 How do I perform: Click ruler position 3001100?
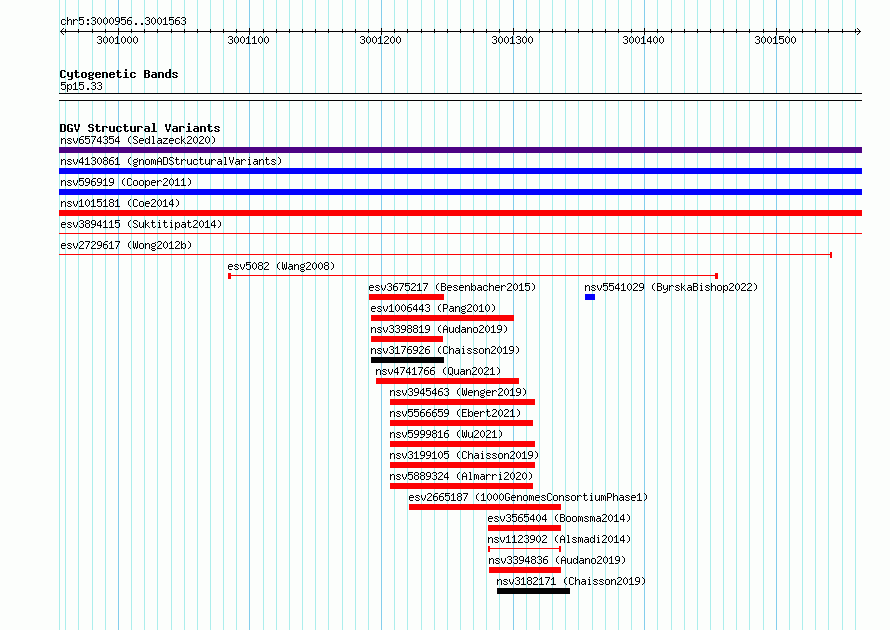point(249,40)
